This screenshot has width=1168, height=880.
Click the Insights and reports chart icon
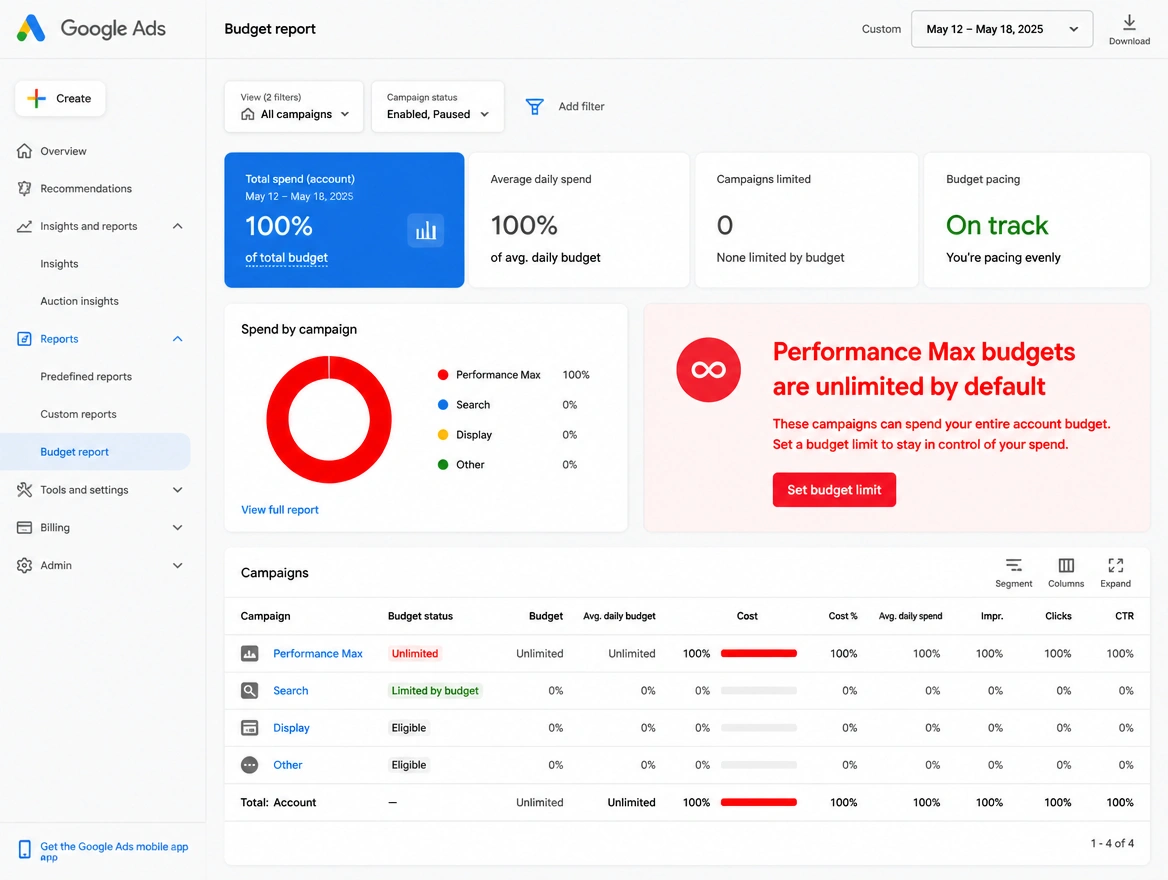click(25, 226)
